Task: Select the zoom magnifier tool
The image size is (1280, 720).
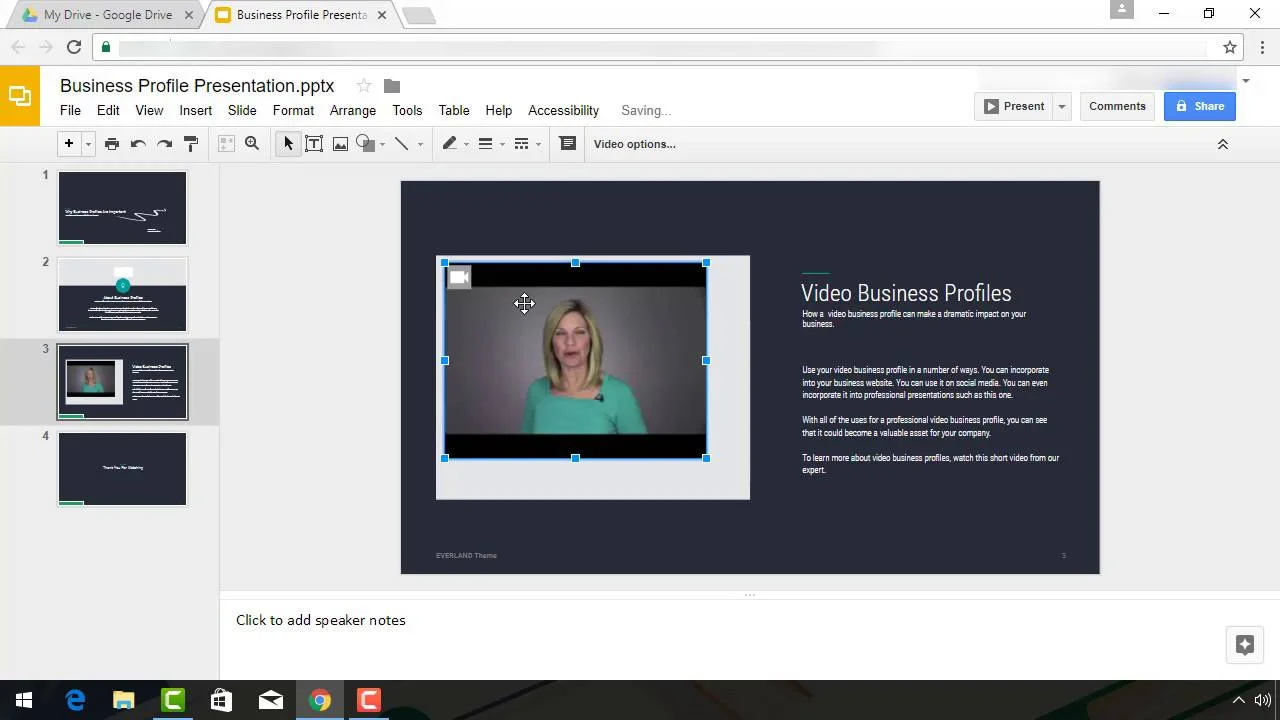Action: pos(252,144)
